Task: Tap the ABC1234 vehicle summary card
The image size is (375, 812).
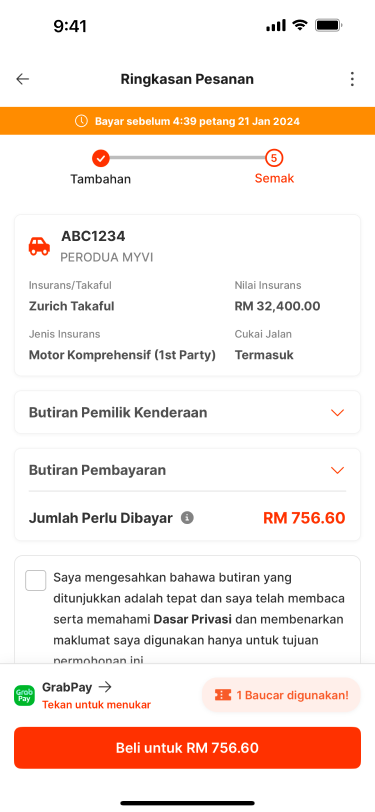Action: click(x=188, y=295)
